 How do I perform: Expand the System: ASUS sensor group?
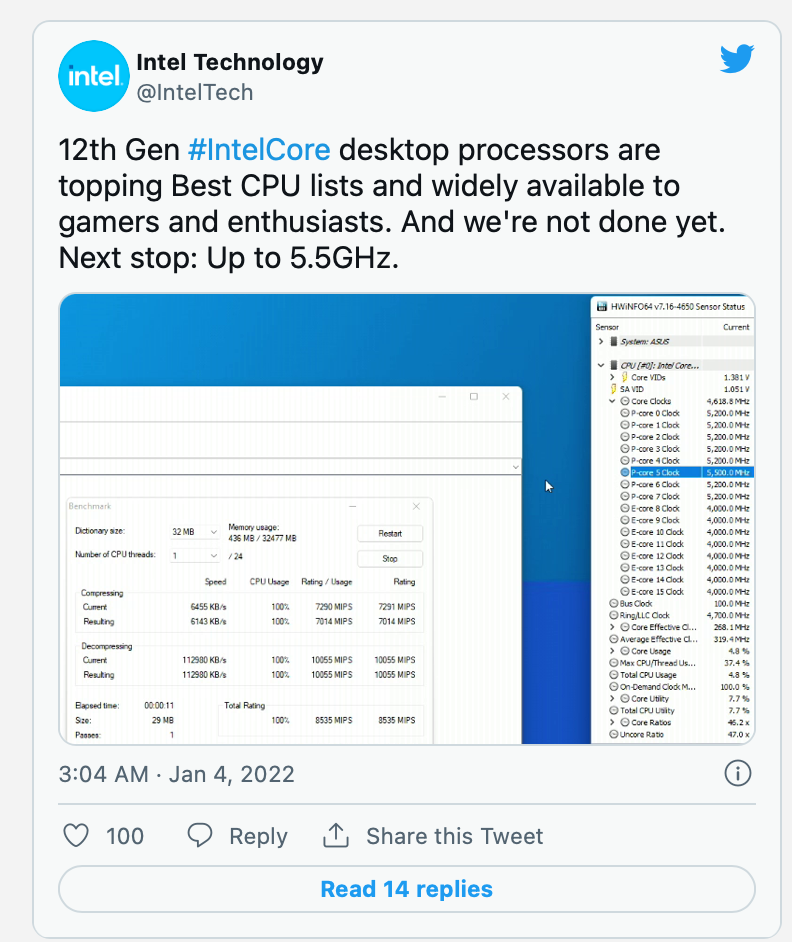coord(601,341)
